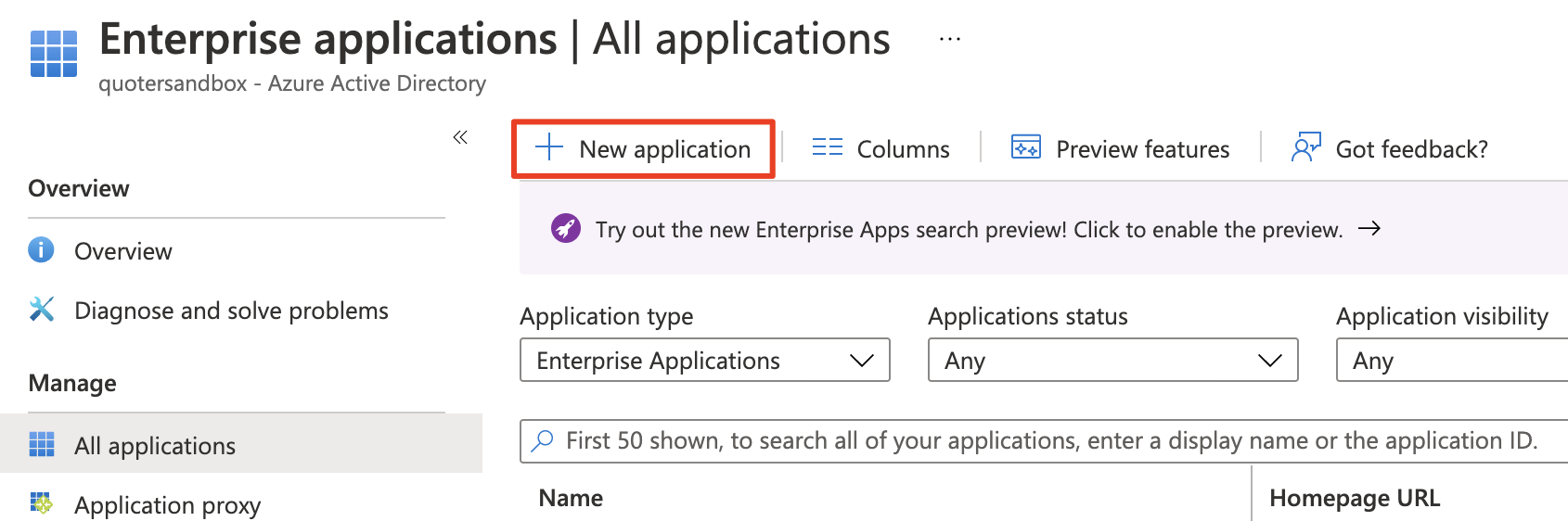The width and height of the screenshot is (1568, 521).
Task: Click the arrow on the preview banner
Action: 1369,228
